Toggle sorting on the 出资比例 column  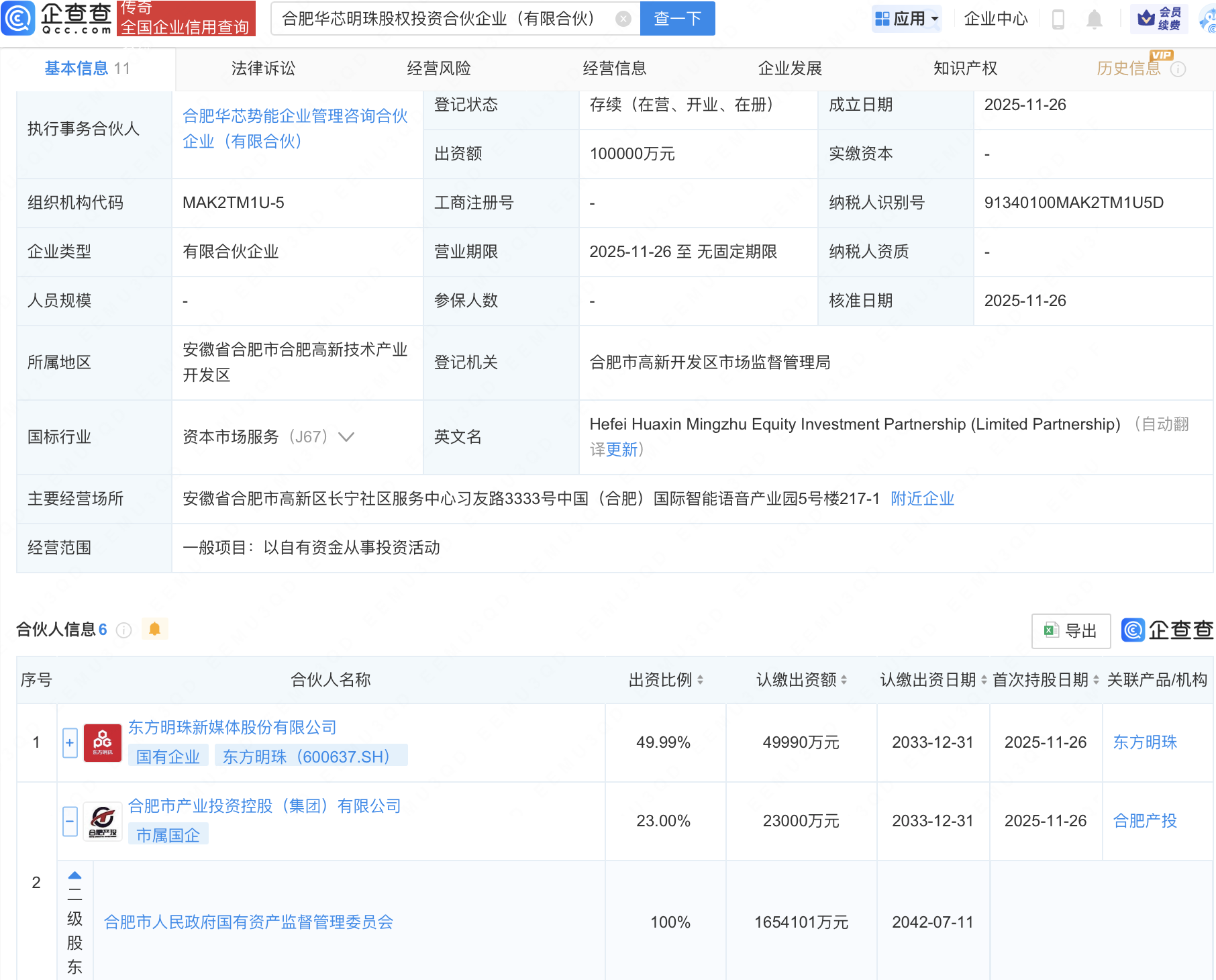(x=702, y=680)
